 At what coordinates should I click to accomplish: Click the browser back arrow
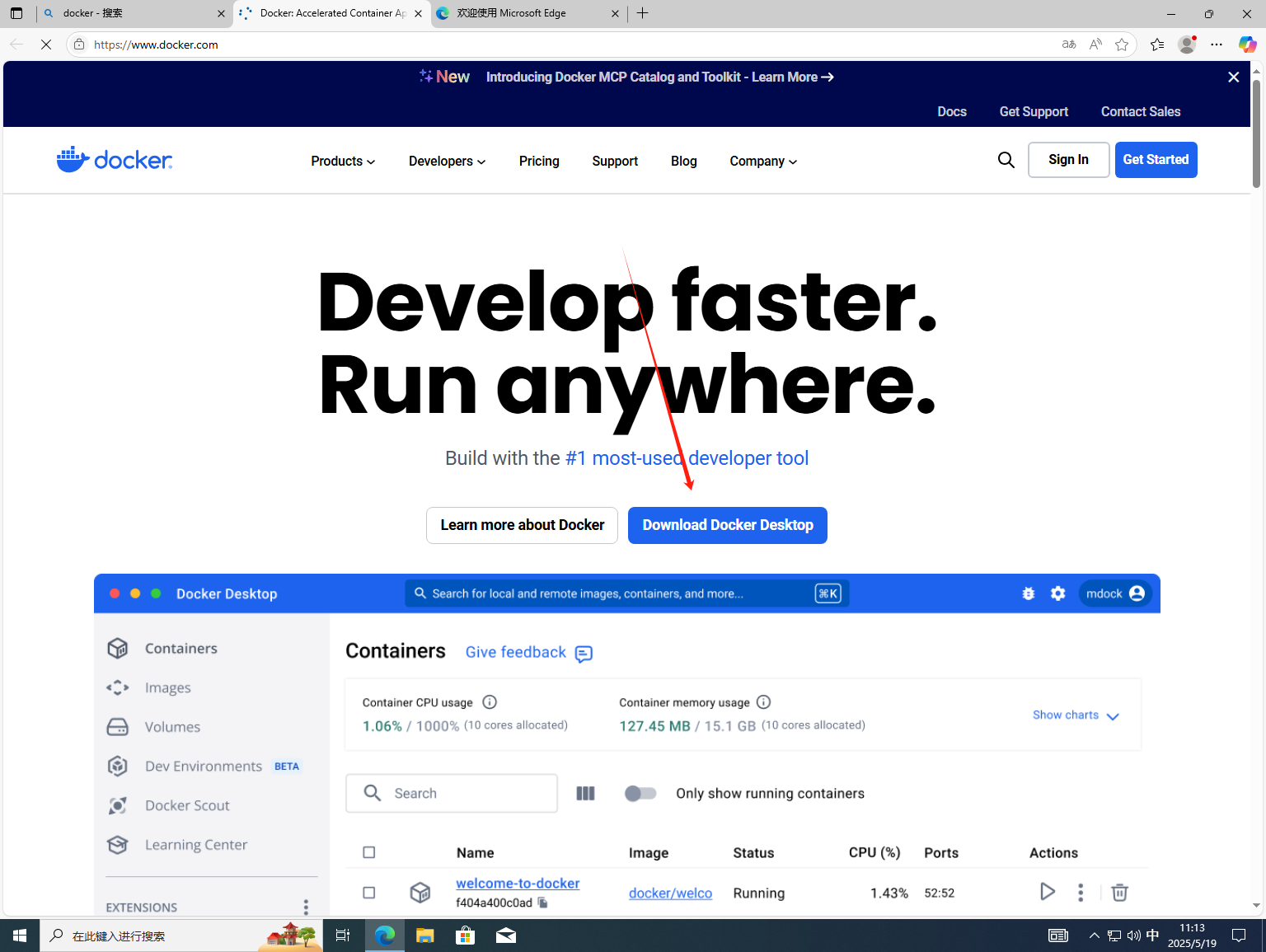16,45
